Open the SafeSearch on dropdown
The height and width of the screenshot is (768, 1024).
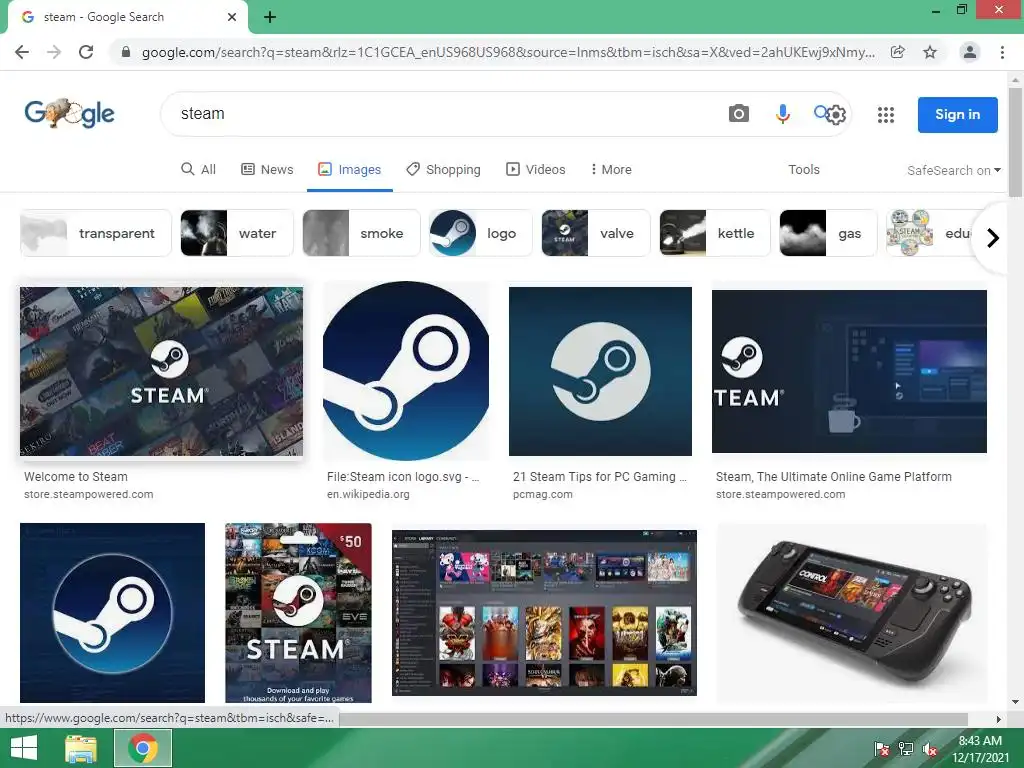coord(953,170)
